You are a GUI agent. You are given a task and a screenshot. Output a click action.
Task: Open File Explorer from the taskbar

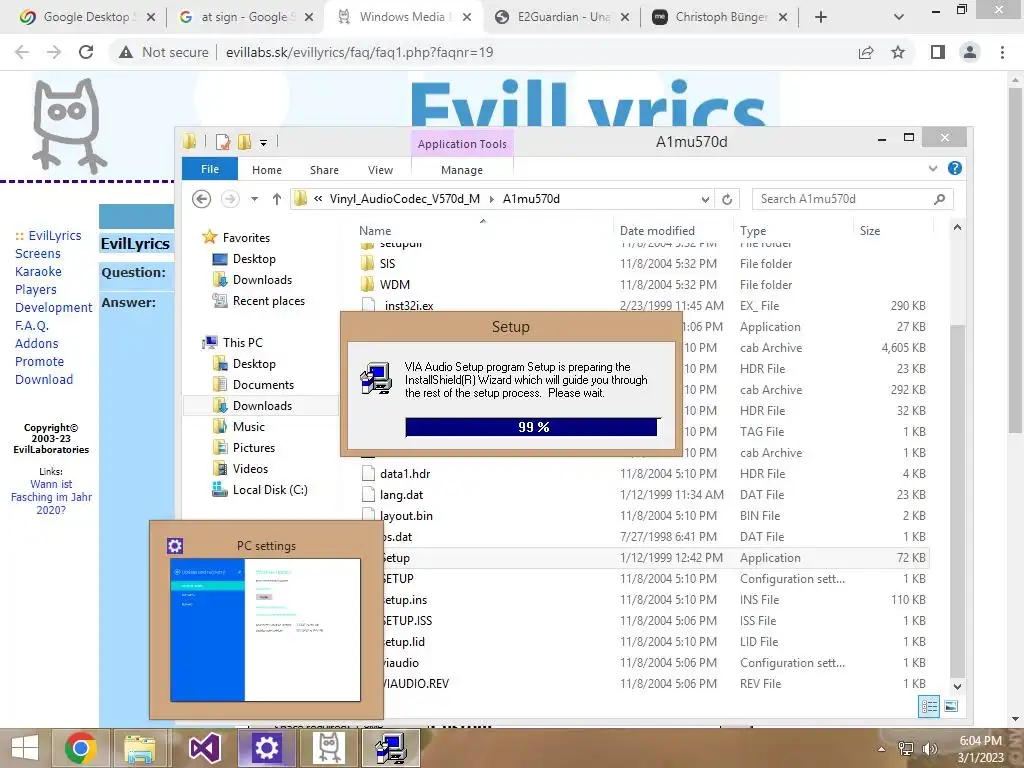point(140,748)
